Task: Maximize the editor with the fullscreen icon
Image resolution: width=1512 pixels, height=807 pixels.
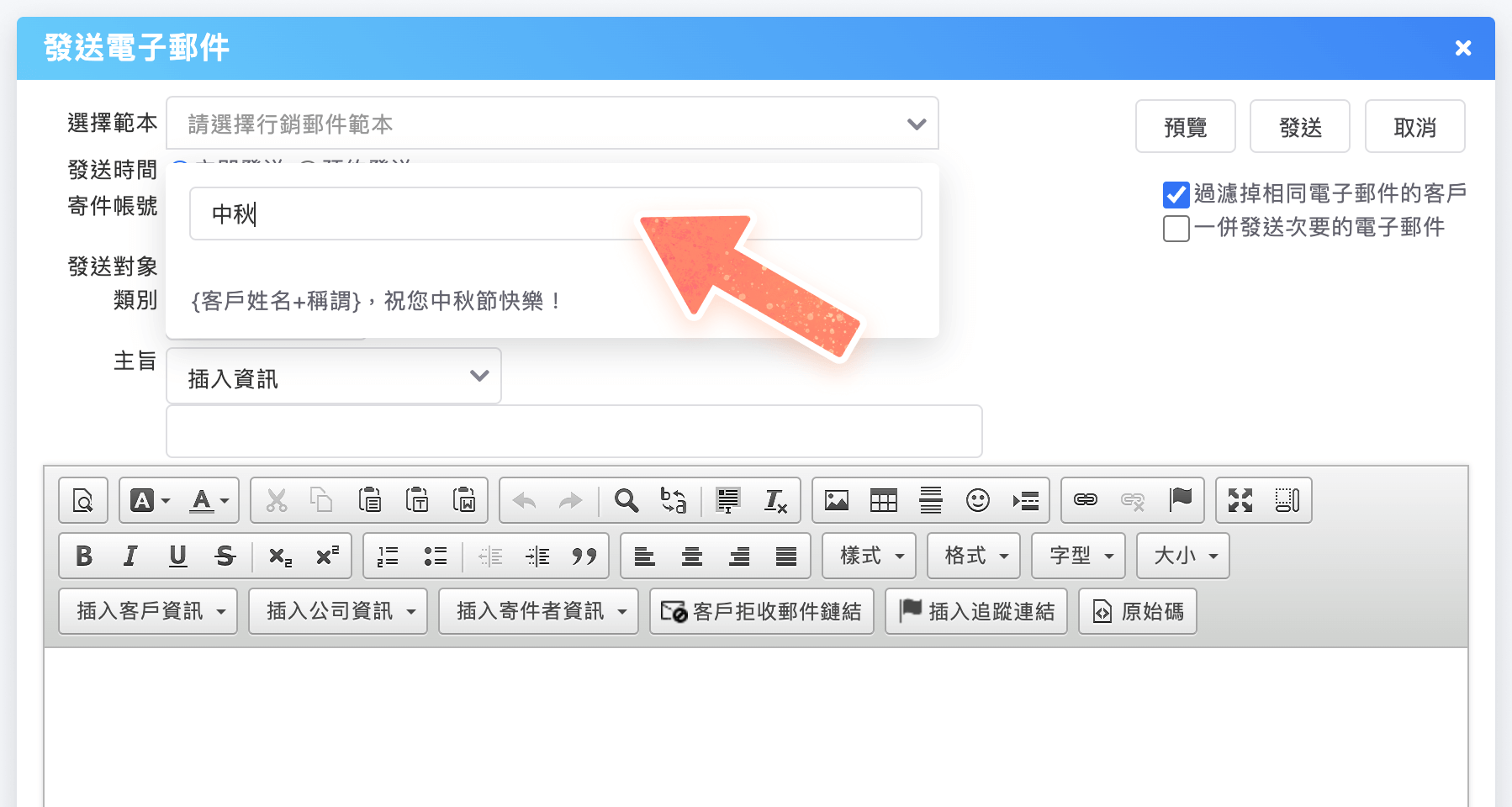Action: [x=1240, y=500]
